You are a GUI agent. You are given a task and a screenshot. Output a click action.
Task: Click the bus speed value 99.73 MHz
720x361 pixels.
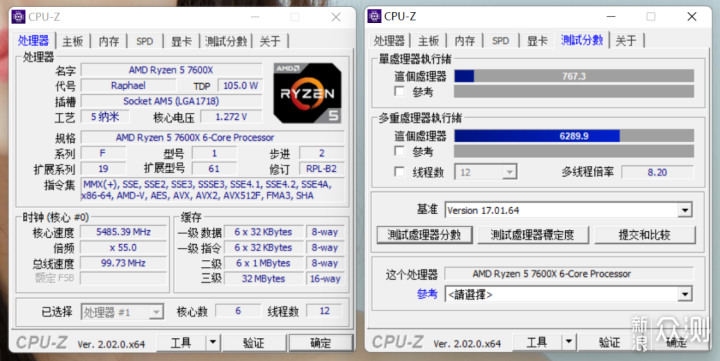point(124,263)
